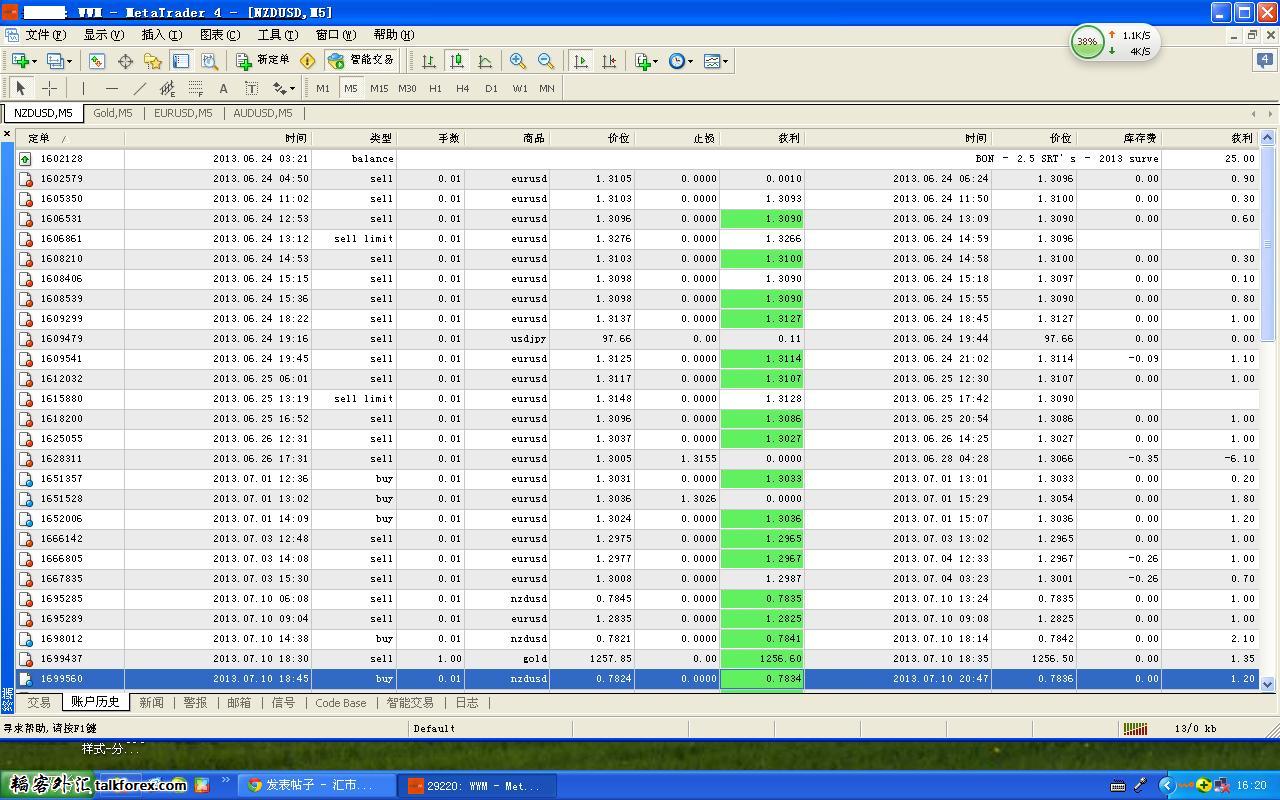This screenshot has height=800, width=1280.
Task: Select the horizontal line drawing tool
Action: 111,88
